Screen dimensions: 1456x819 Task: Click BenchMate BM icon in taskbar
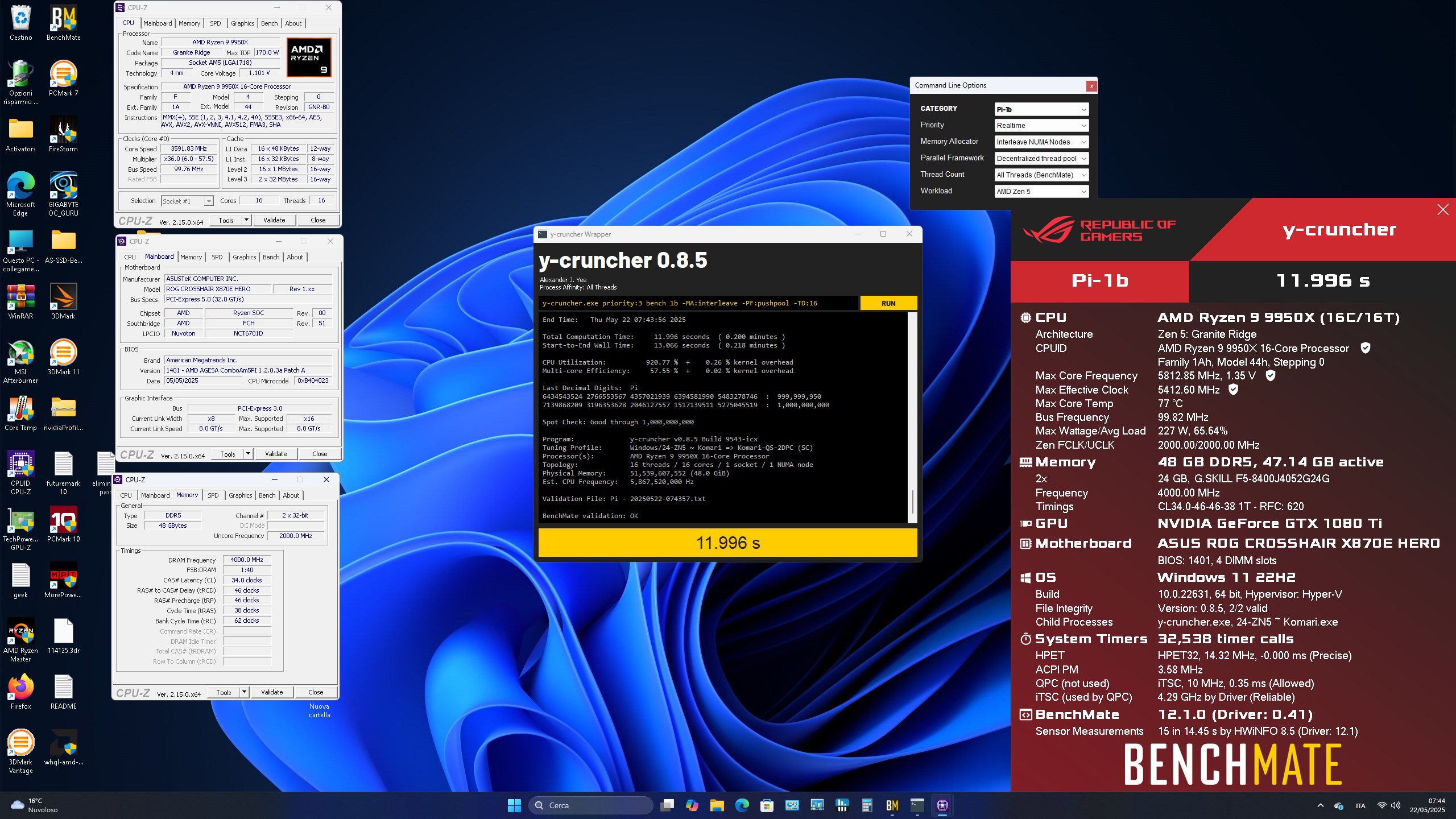pos(892,805)
